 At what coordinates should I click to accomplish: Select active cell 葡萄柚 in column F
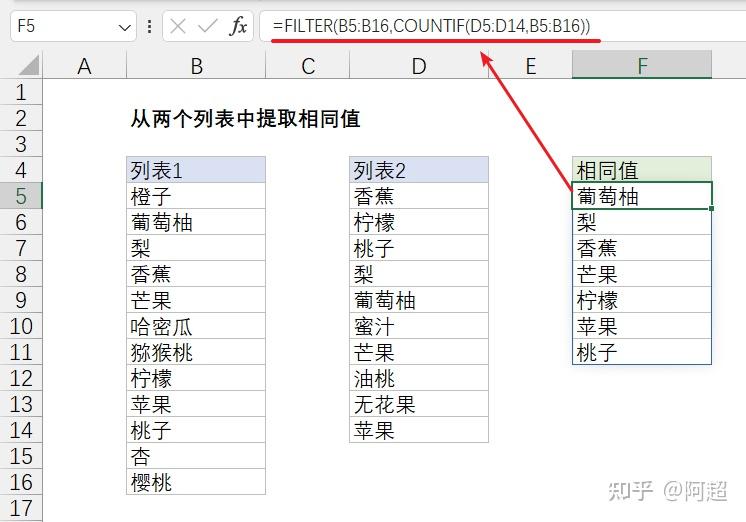642,196
